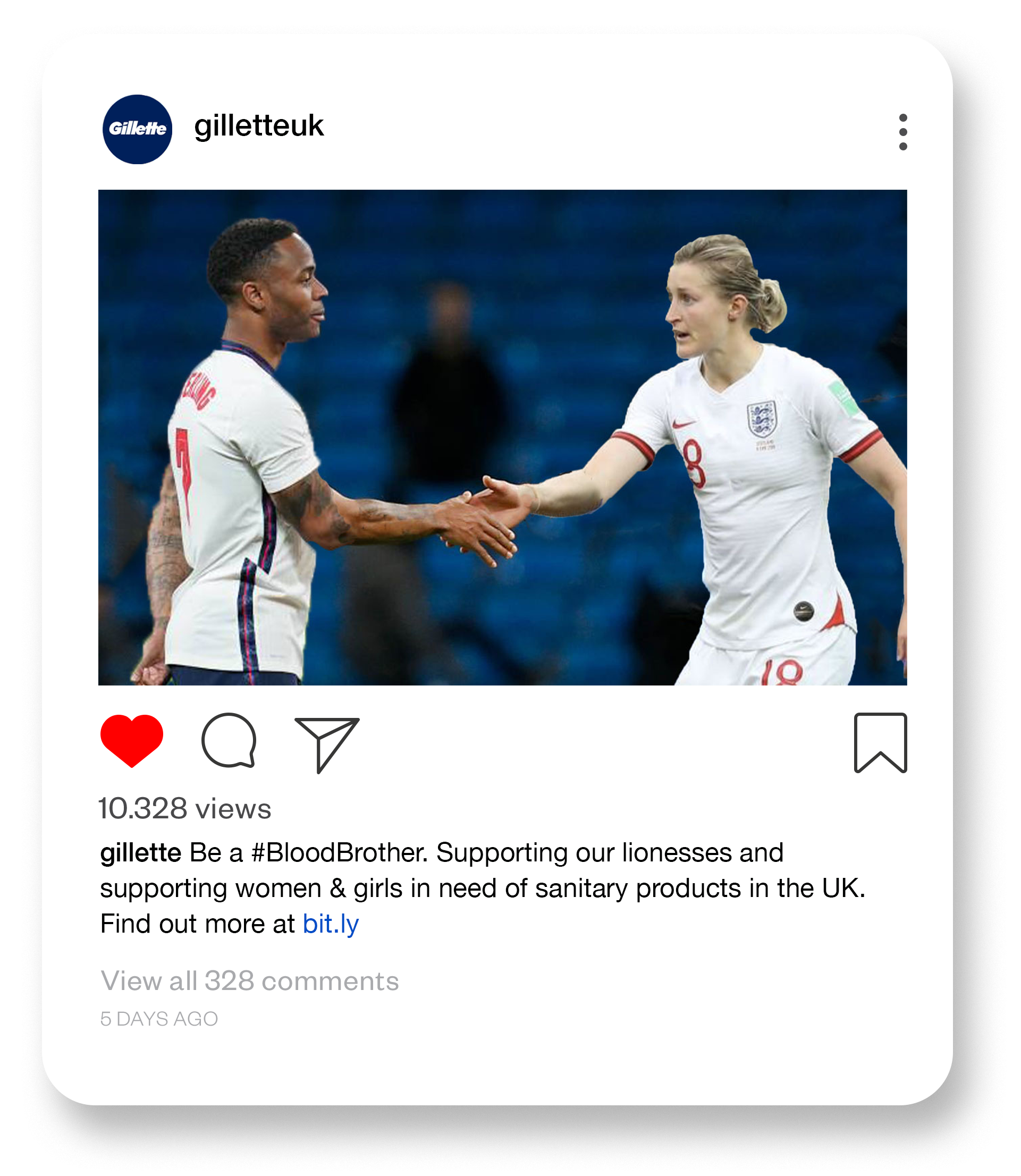Save the post with the bookmark icon
The image size is (1021, 1176).
tap(880, 742)
